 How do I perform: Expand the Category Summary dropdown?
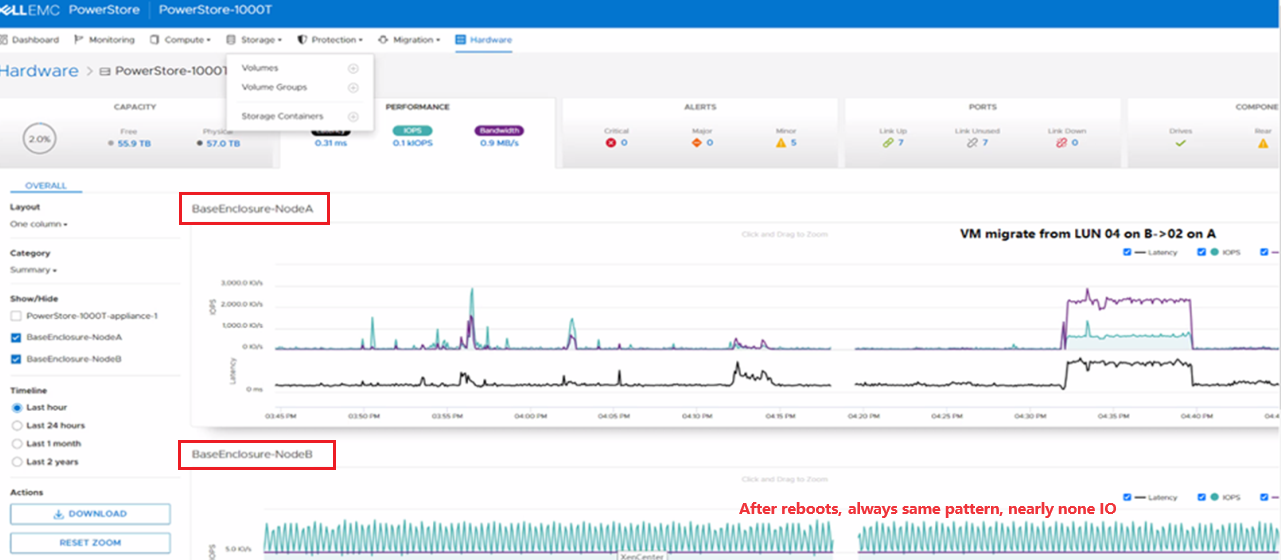(34, 270)
